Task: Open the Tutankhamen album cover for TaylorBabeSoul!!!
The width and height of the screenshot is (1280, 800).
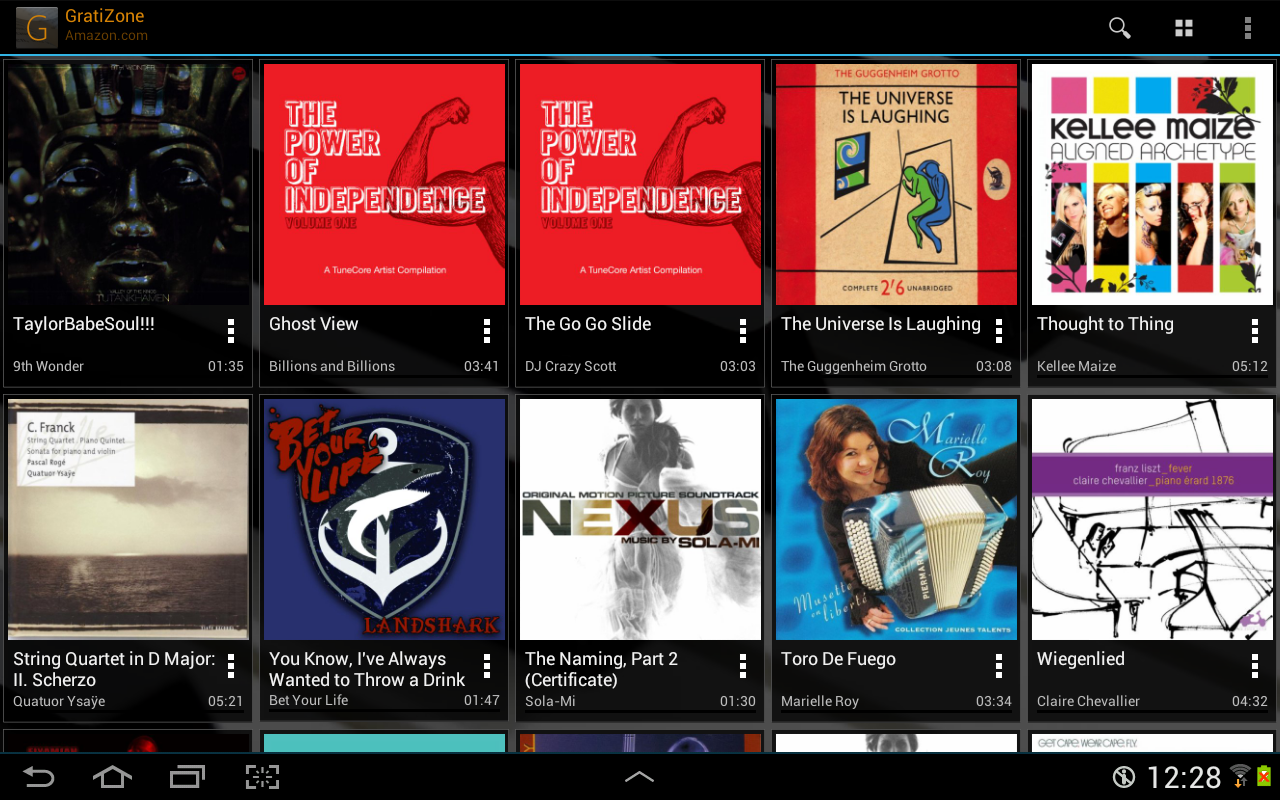Action: pos(129,184)
